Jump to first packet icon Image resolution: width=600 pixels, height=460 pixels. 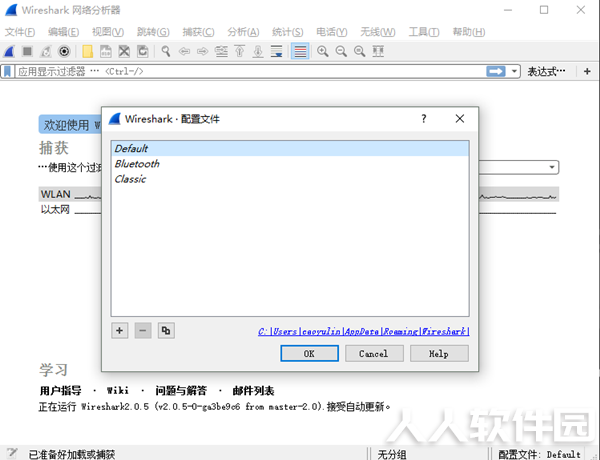pyautogui.click(x=240, y=51)
